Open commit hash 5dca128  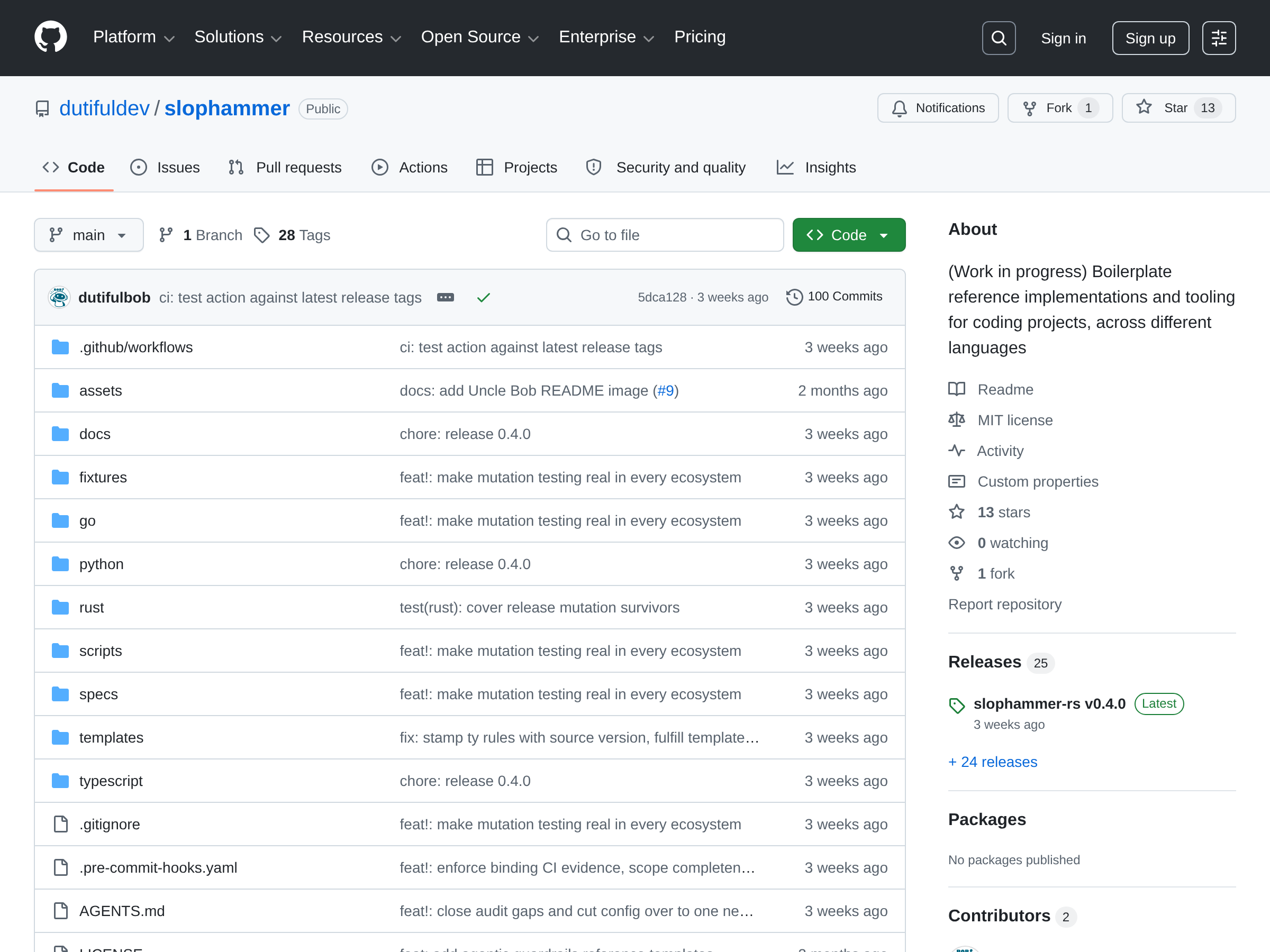(x=662, y=297)
